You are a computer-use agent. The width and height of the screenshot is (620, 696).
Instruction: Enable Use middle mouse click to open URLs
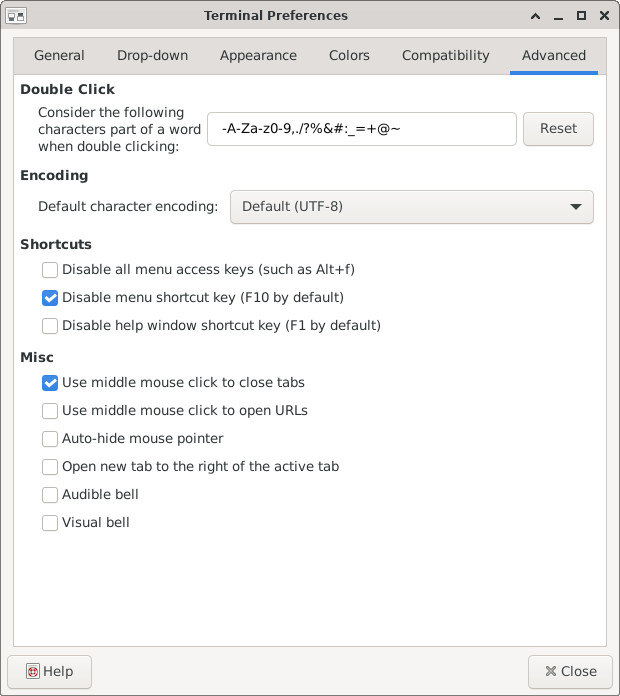click(x=50, y=411)
